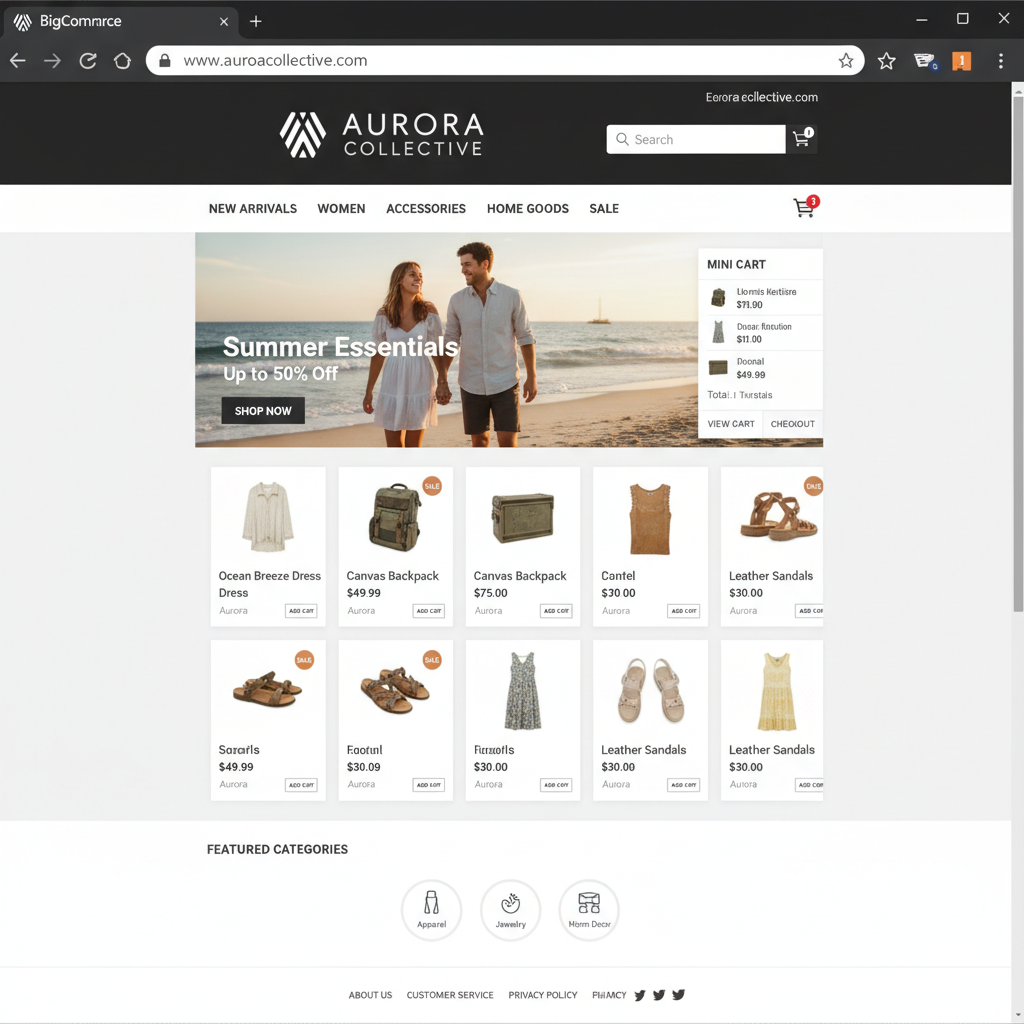Click the toolbar icon left of orange extension
The width and height of the screenshot is (1024, 1024).
point(925,61)
